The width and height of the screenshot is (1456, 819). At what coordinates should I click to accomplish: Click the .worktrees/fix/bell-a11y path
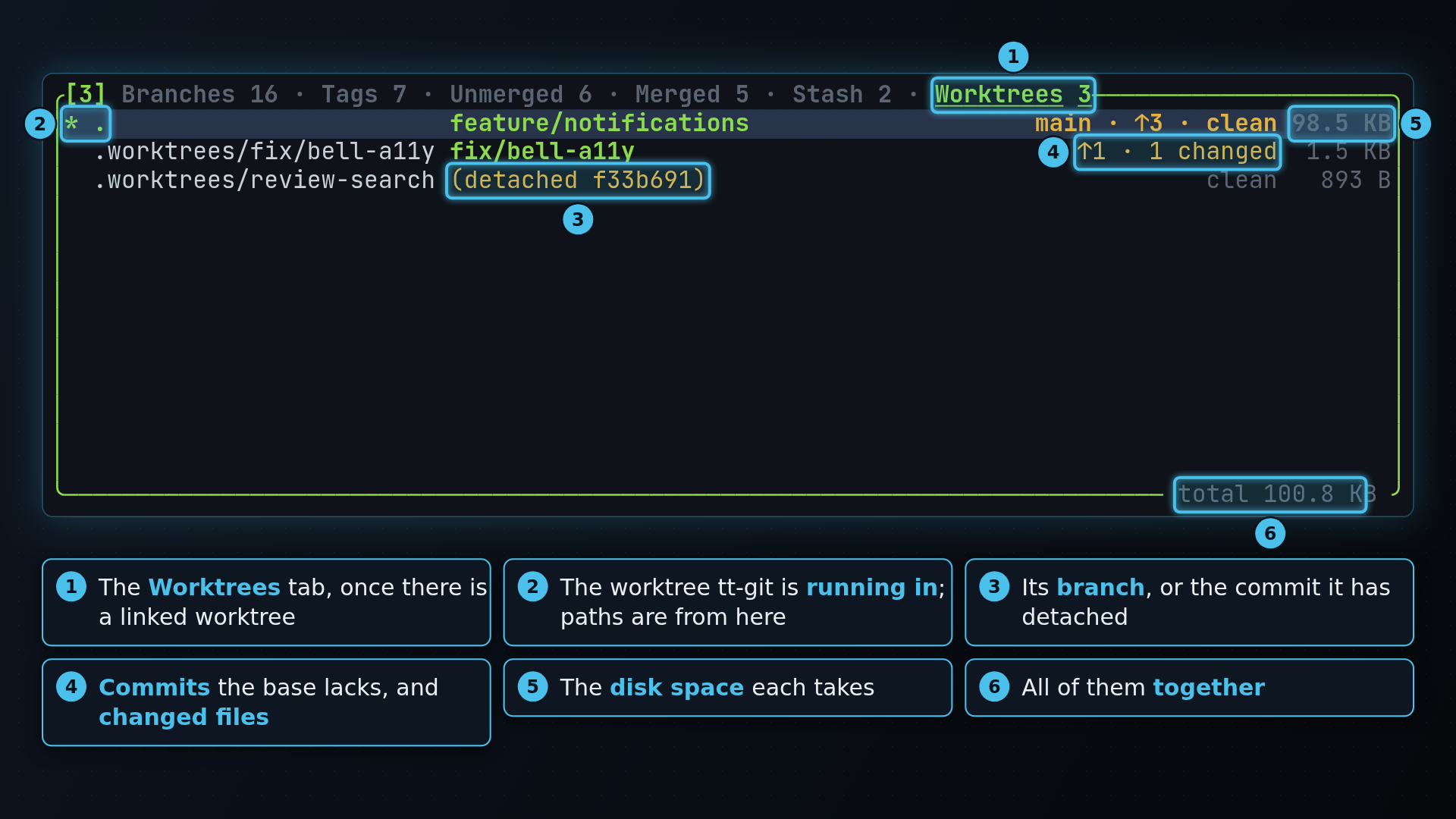(x=264, y=152)
